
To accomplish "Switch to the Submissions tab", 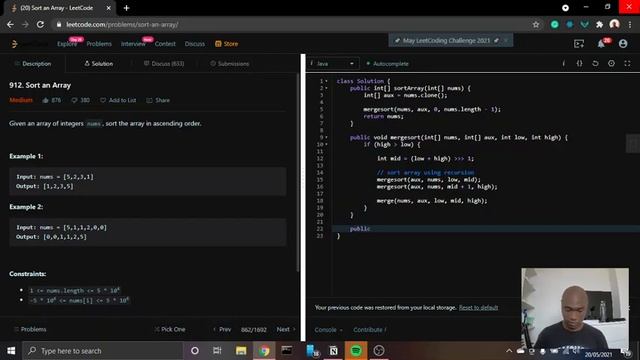I will coord(230,64).
